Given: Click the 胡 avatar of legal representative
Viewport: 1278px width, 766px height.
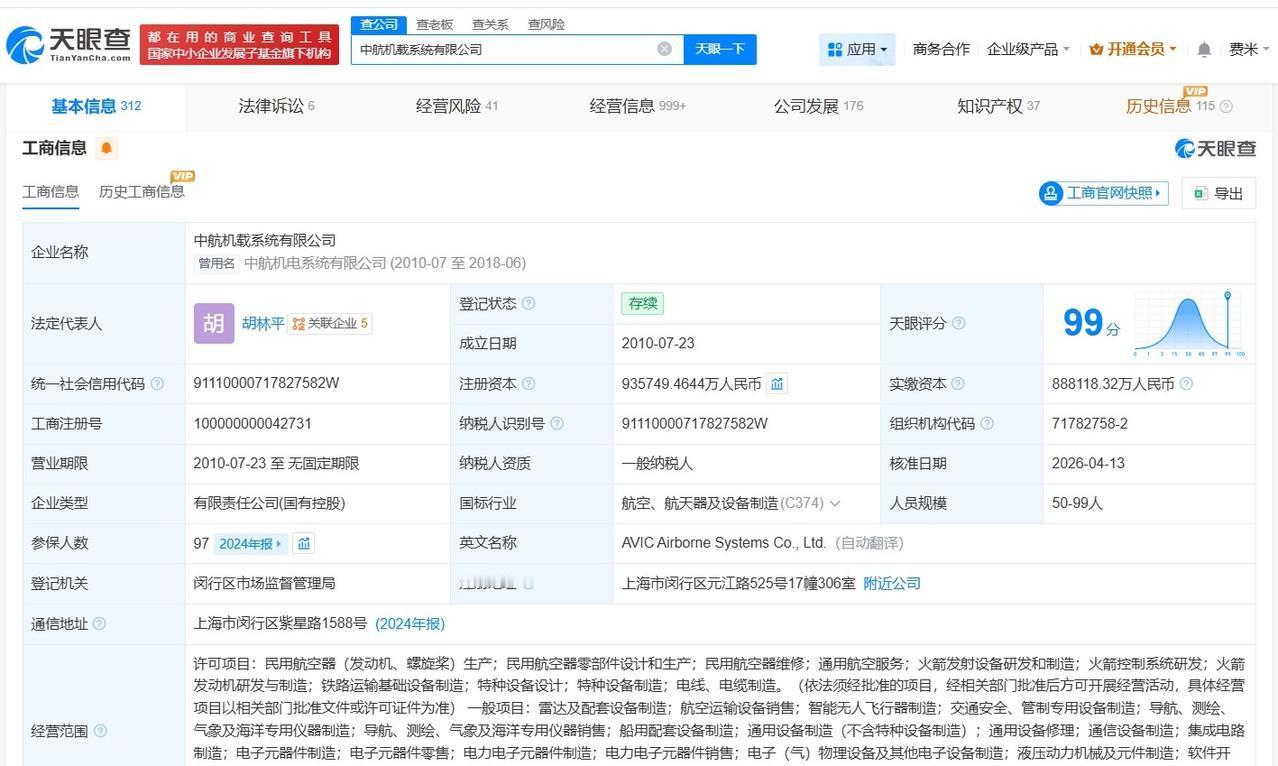Looking at the screenshot, I should pyautogui.click(x=214, y=323).
